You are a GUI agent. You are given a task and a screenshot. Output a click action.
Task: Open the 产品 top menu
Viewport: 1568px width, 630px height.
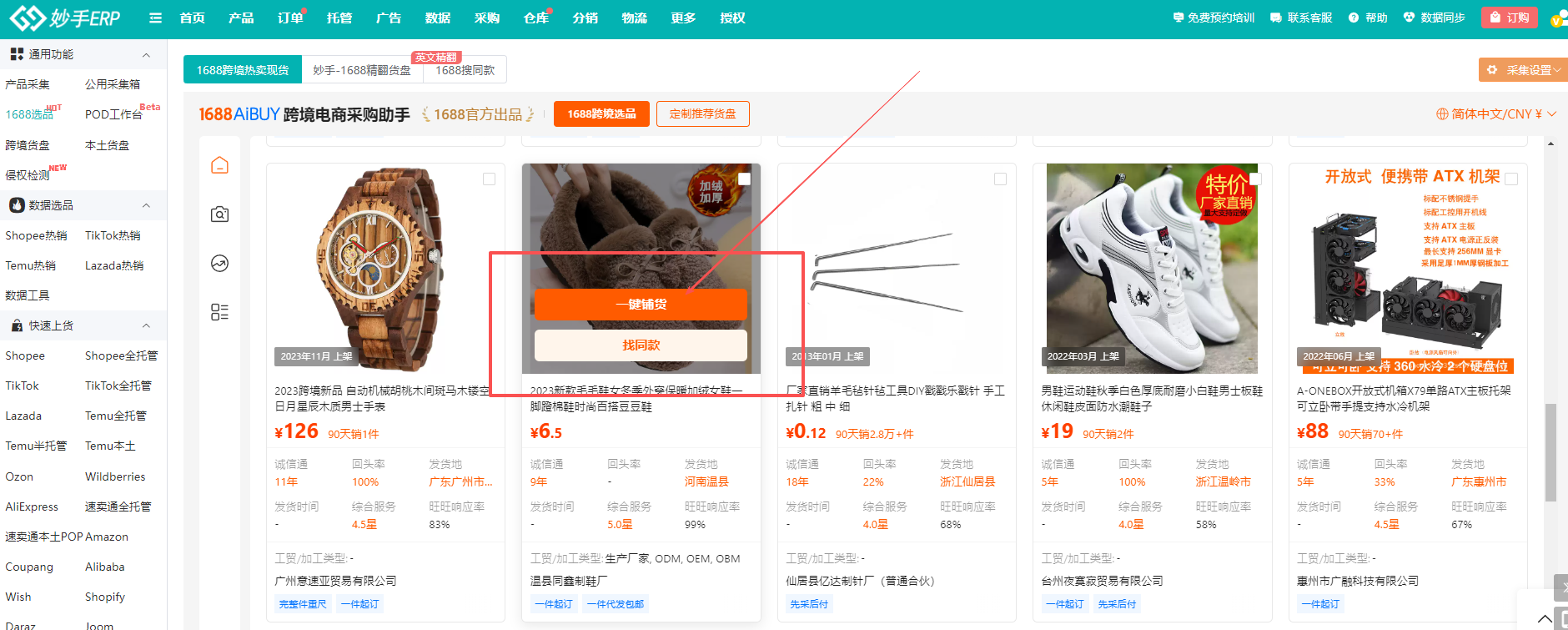tap(241, 18)
